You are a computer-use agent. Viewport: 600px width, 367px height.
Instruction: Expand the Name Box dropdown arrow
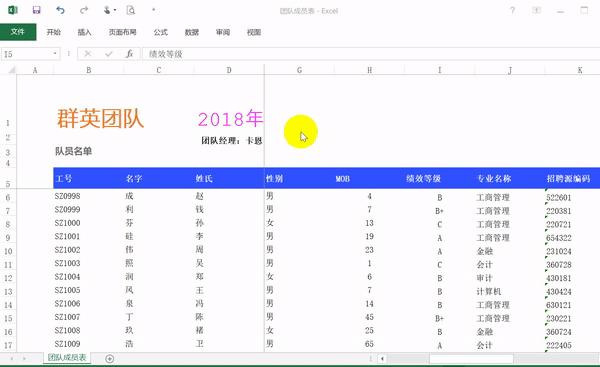[x=55, y=54]
